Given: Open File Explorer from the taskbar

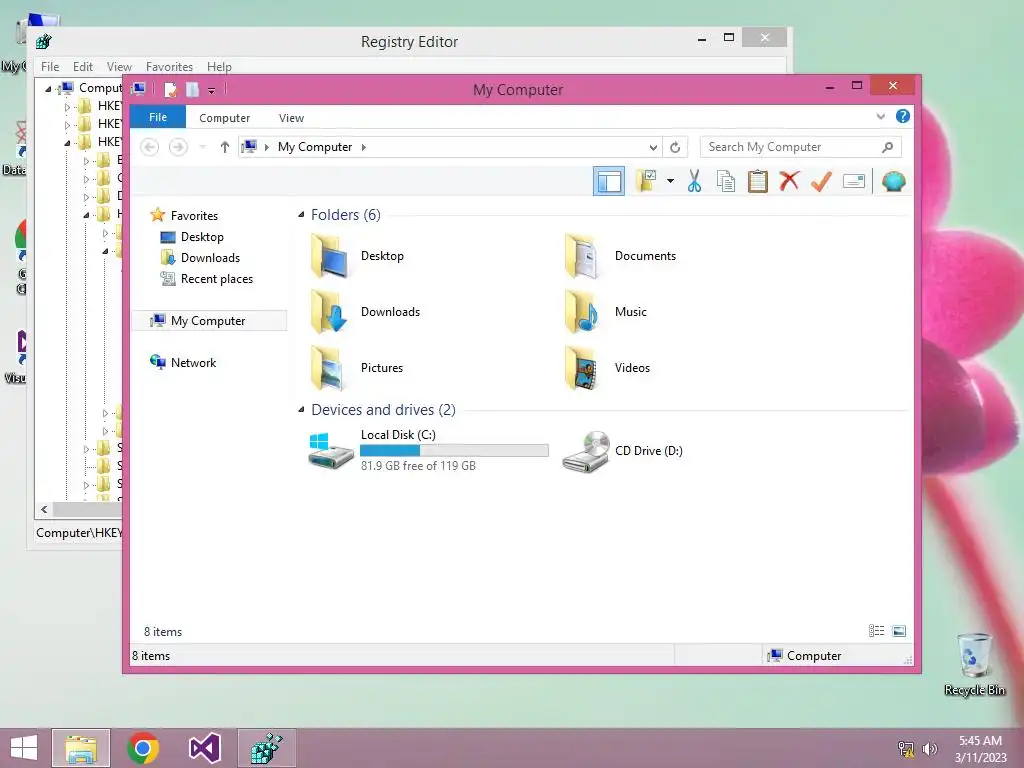Looking at the screenshot, I should coord(81,748).
